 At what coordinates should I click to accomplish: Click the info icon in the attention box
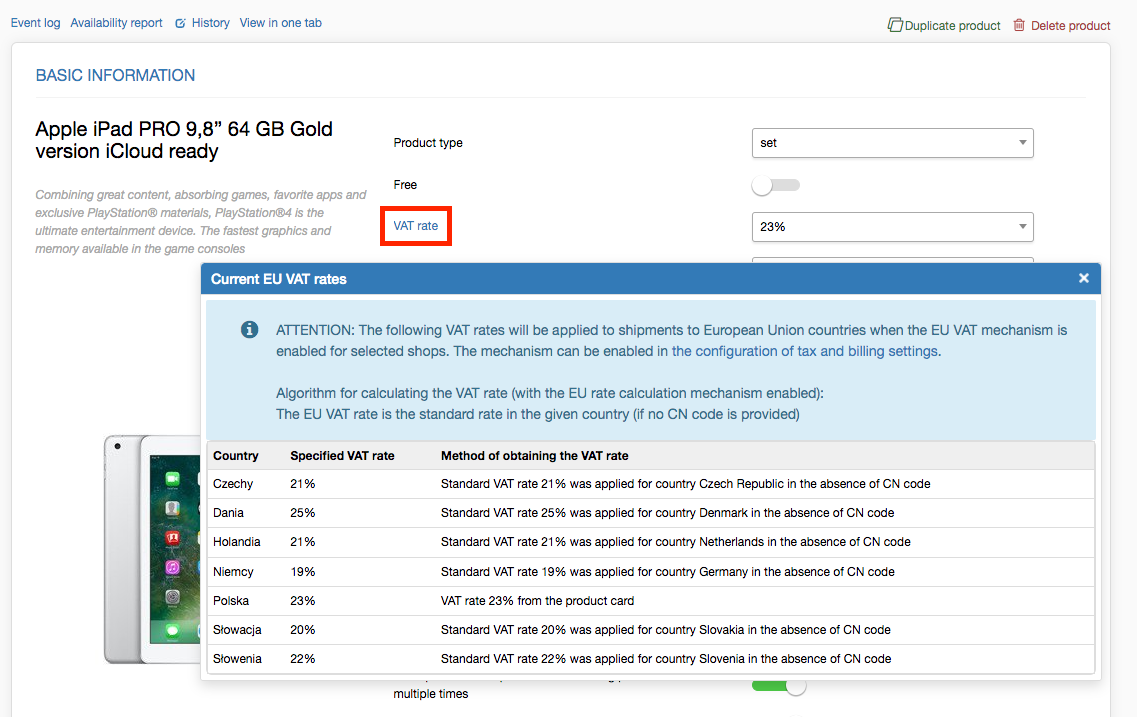[x=249, y=330]
